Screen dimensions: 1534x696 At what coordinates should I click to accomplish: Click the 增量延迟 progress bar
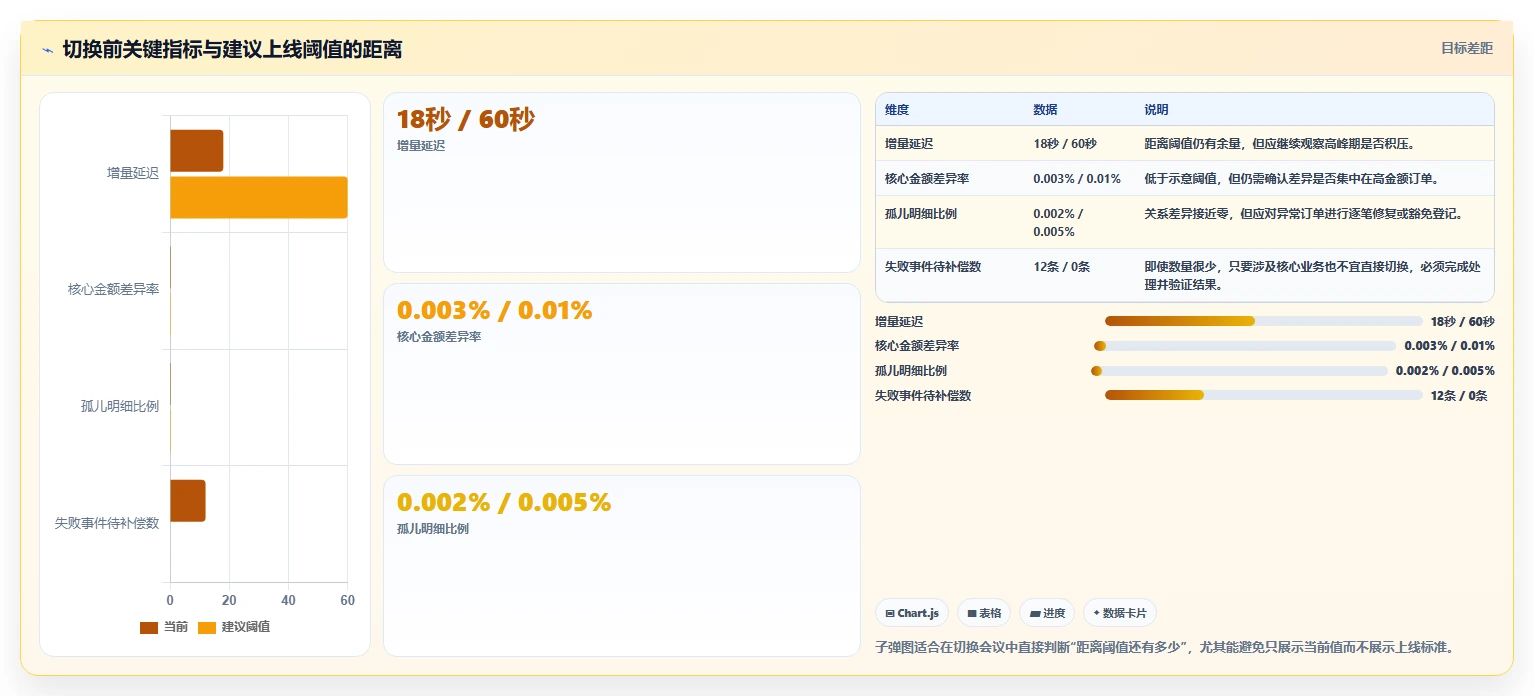(1263, 321)
